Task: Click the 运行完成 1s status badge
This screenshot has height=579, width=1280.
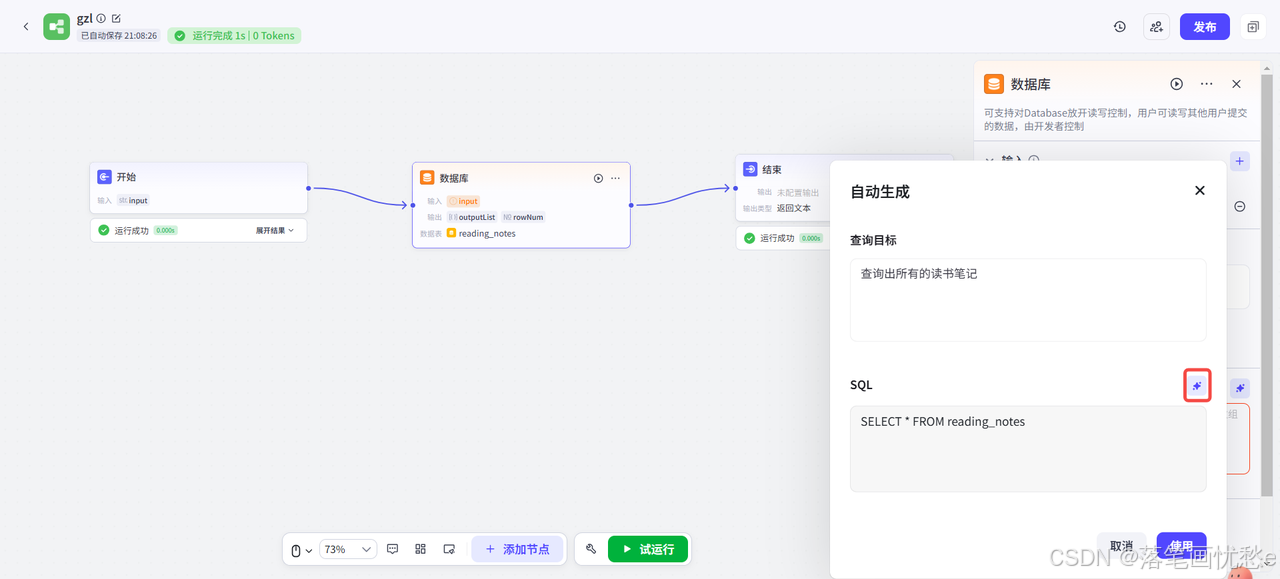Action: tap(234, 35)
